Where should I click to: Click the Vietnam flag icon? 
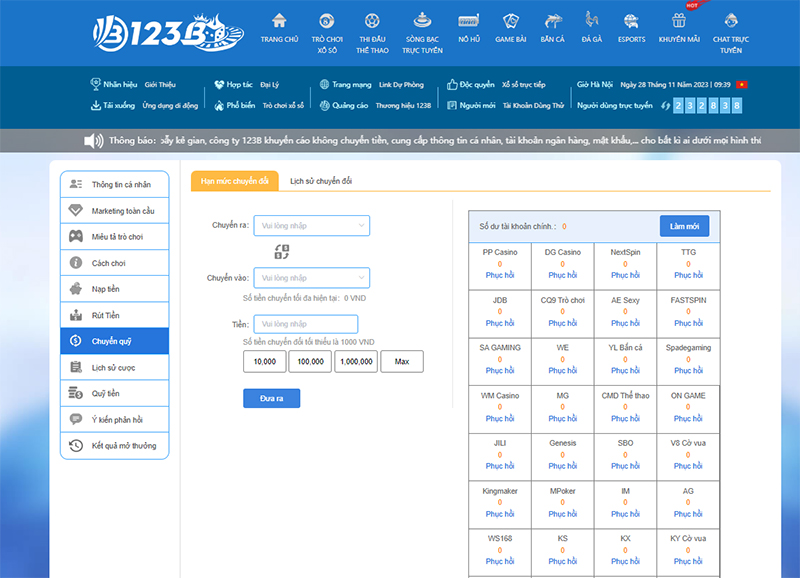pos(742,85)
